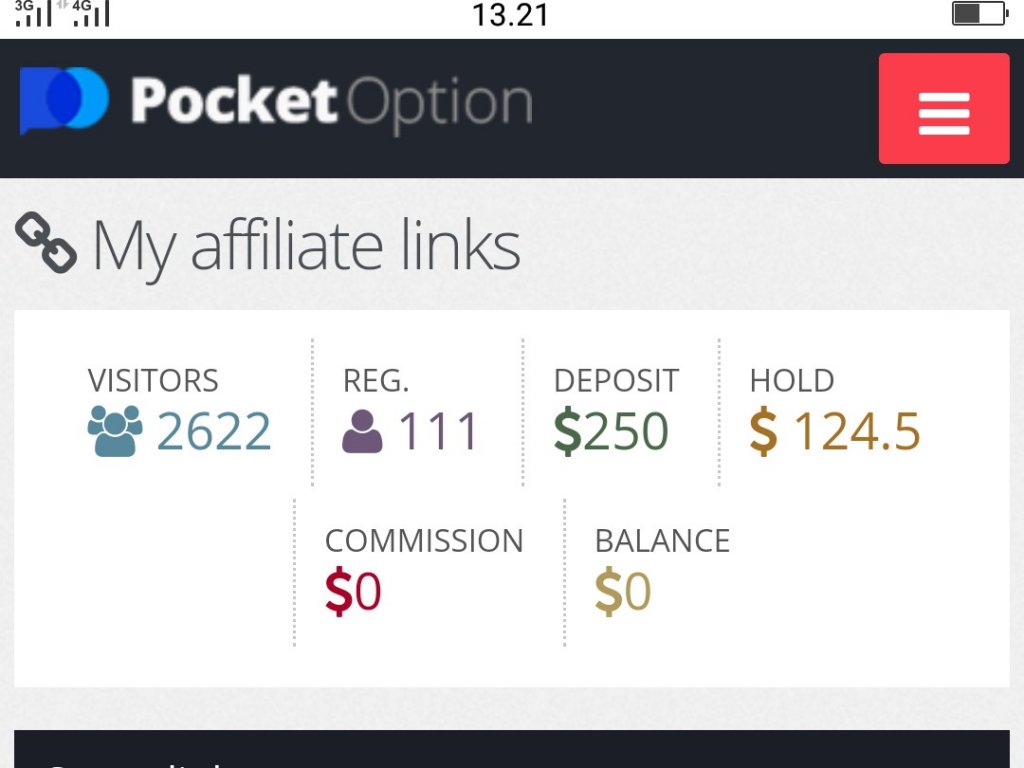Viewport: 1024px width, 768px height.
Task: Click the green deposit dollar sign
Action: tap(567, 432)
